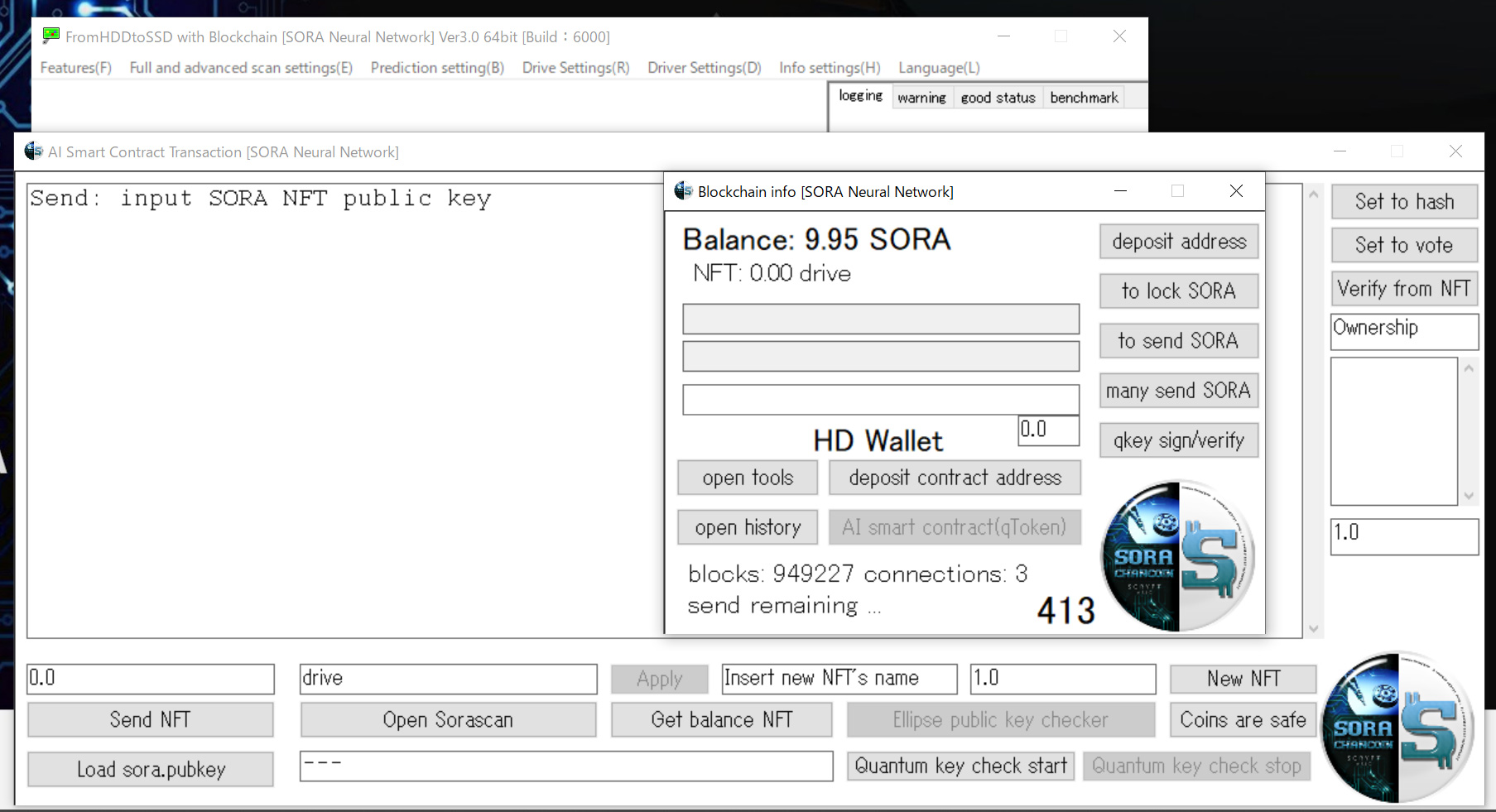Click the deposit contract address button
1496x812 pixels.
click(955, 478)
